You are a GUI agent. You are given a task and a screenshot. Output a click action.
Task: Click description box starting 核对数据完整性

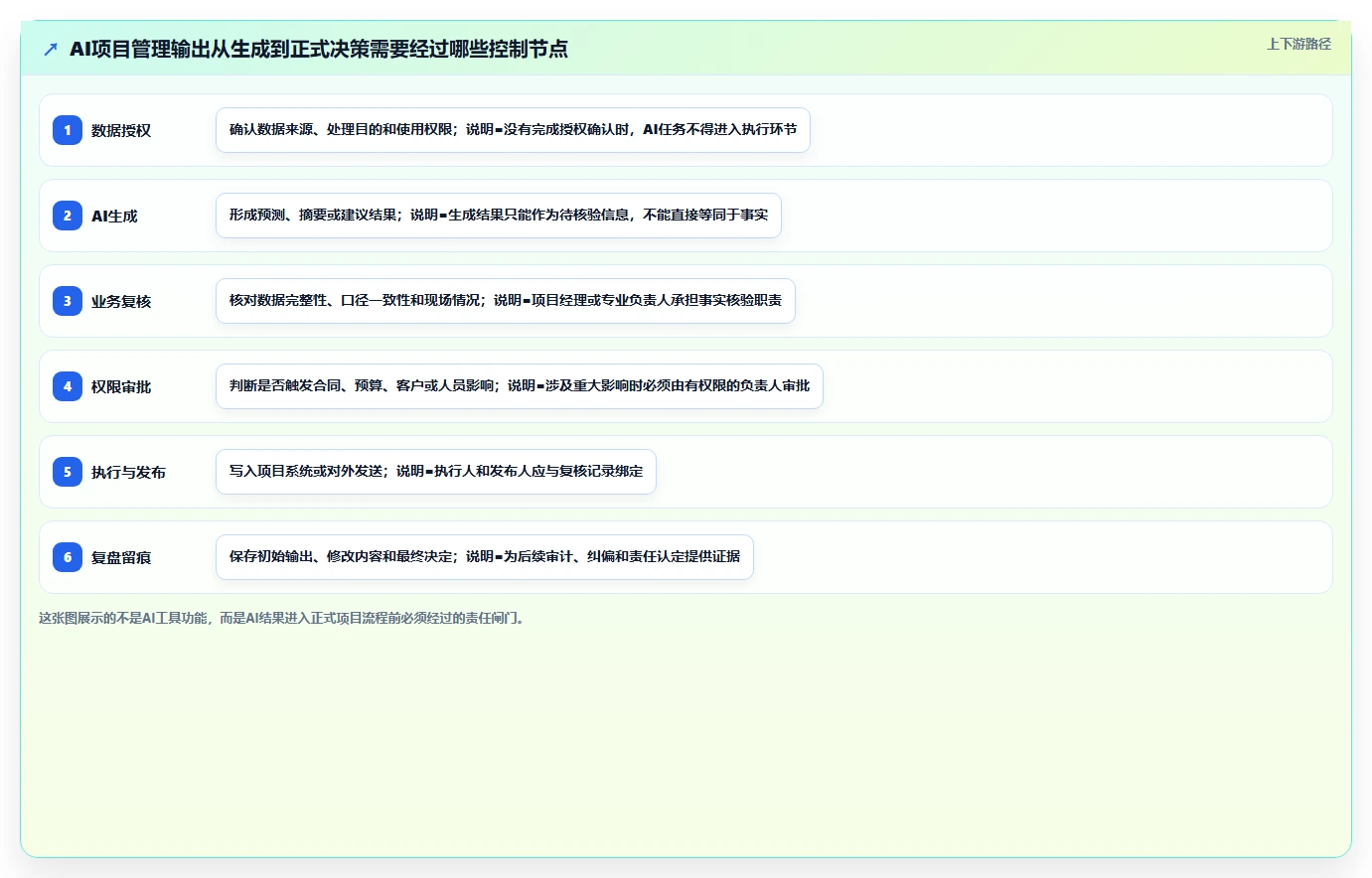(x=506, y=301)
